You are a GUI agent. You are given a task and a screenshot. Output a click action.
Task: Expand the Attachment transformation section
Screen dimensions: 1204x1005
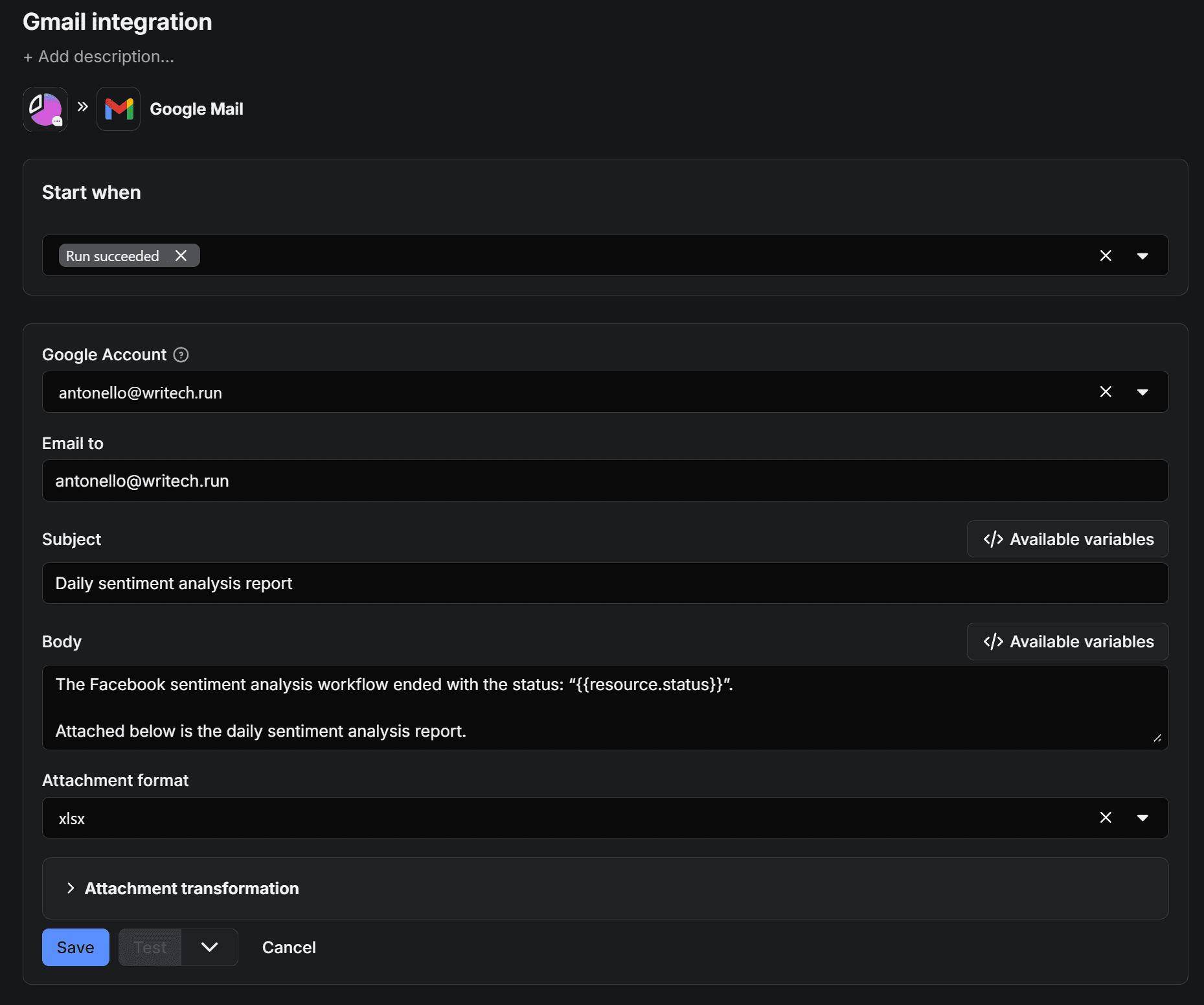click(191, 888)
